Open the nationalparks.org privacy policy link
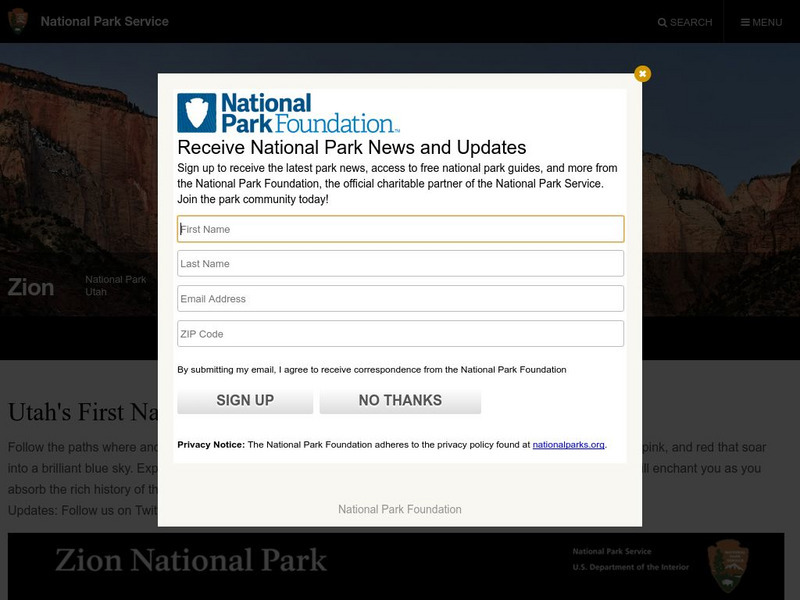Viewport: 800px width, 600px height. (x=568, y=445)
